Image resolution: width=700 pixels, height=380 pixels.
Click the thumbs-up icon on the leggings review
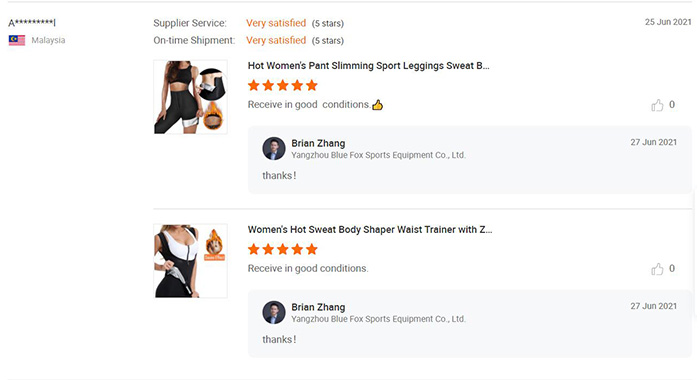coord(657,105)
